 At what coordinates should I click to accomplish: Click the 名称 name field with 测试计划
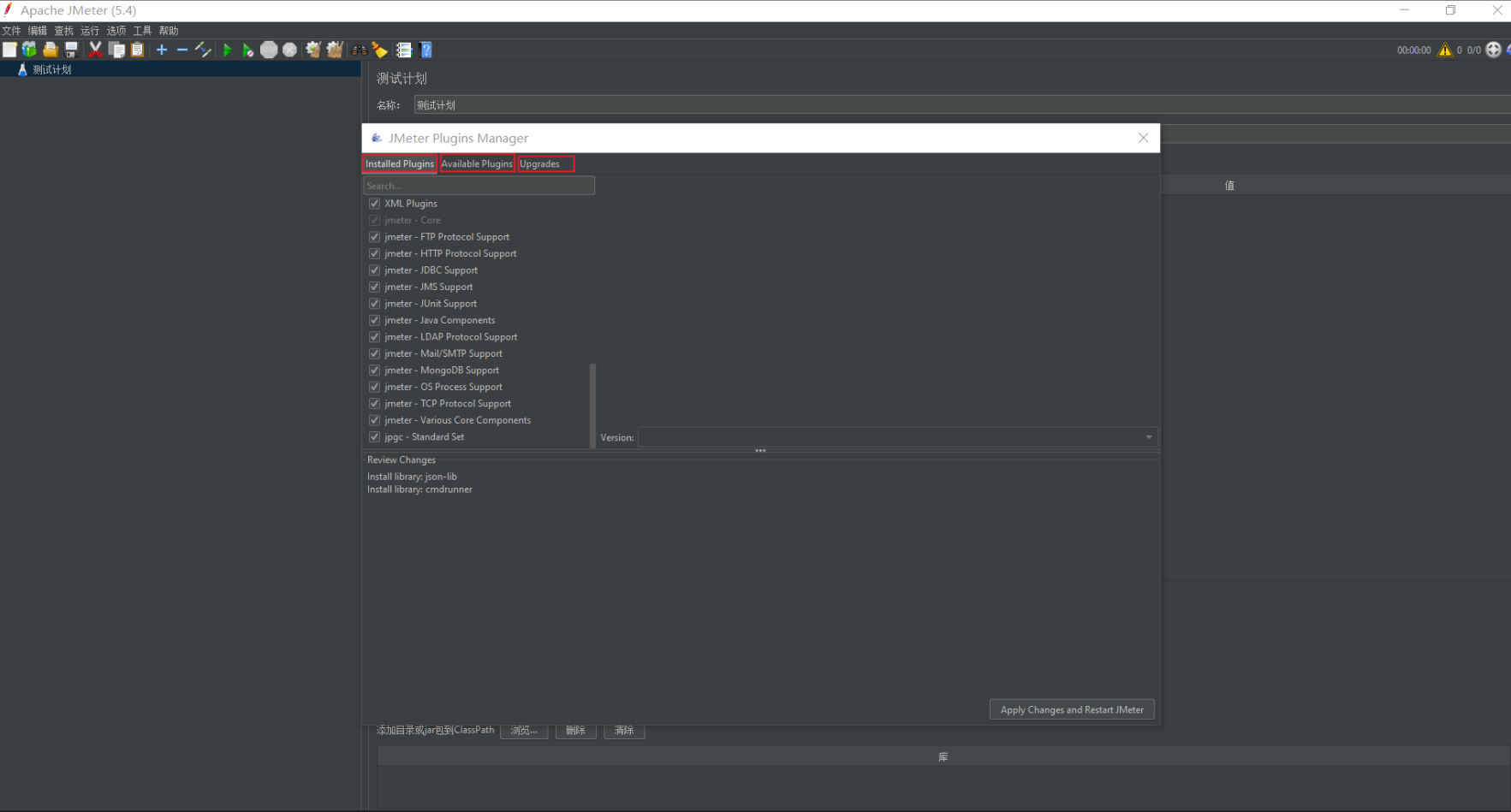[x=962, y=105]
